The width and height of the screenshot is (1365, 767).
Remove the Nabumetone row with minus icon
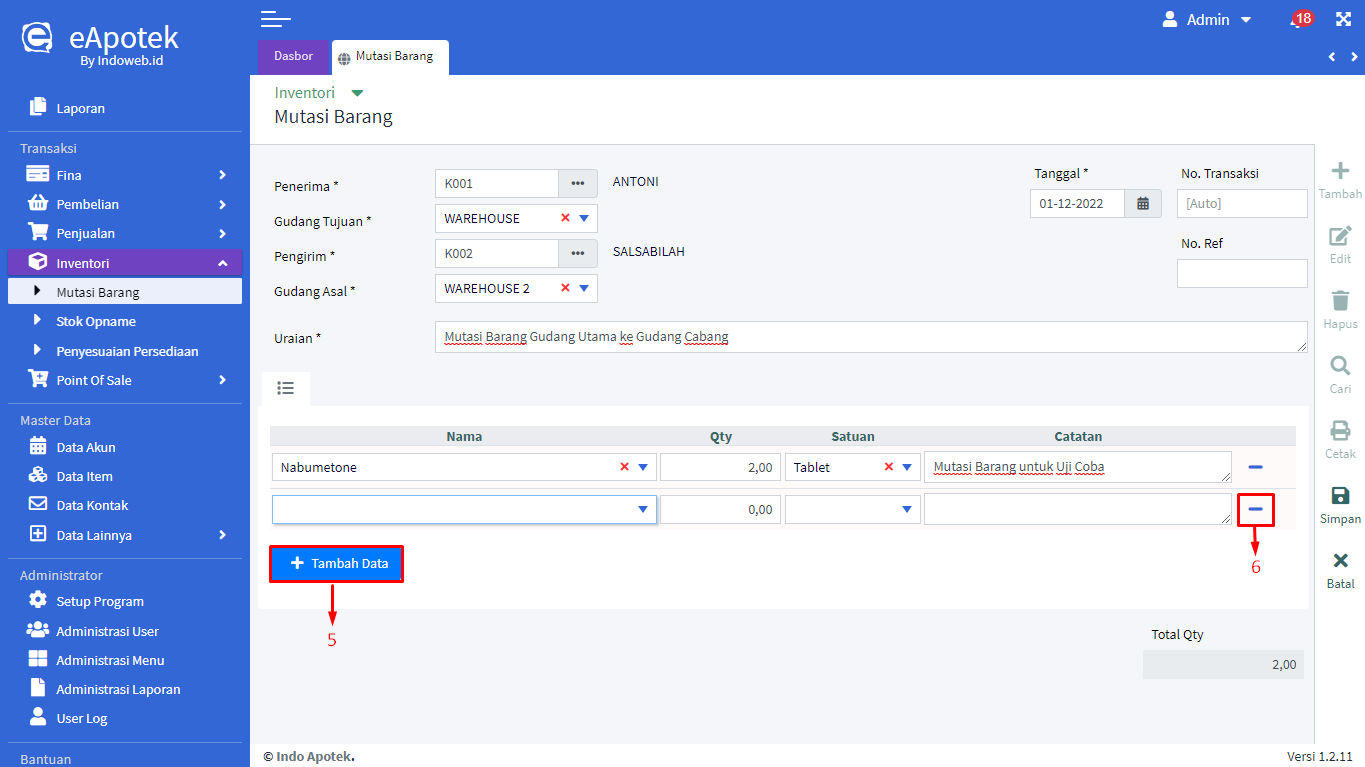pyautogui.click(x=1255, y=467)
